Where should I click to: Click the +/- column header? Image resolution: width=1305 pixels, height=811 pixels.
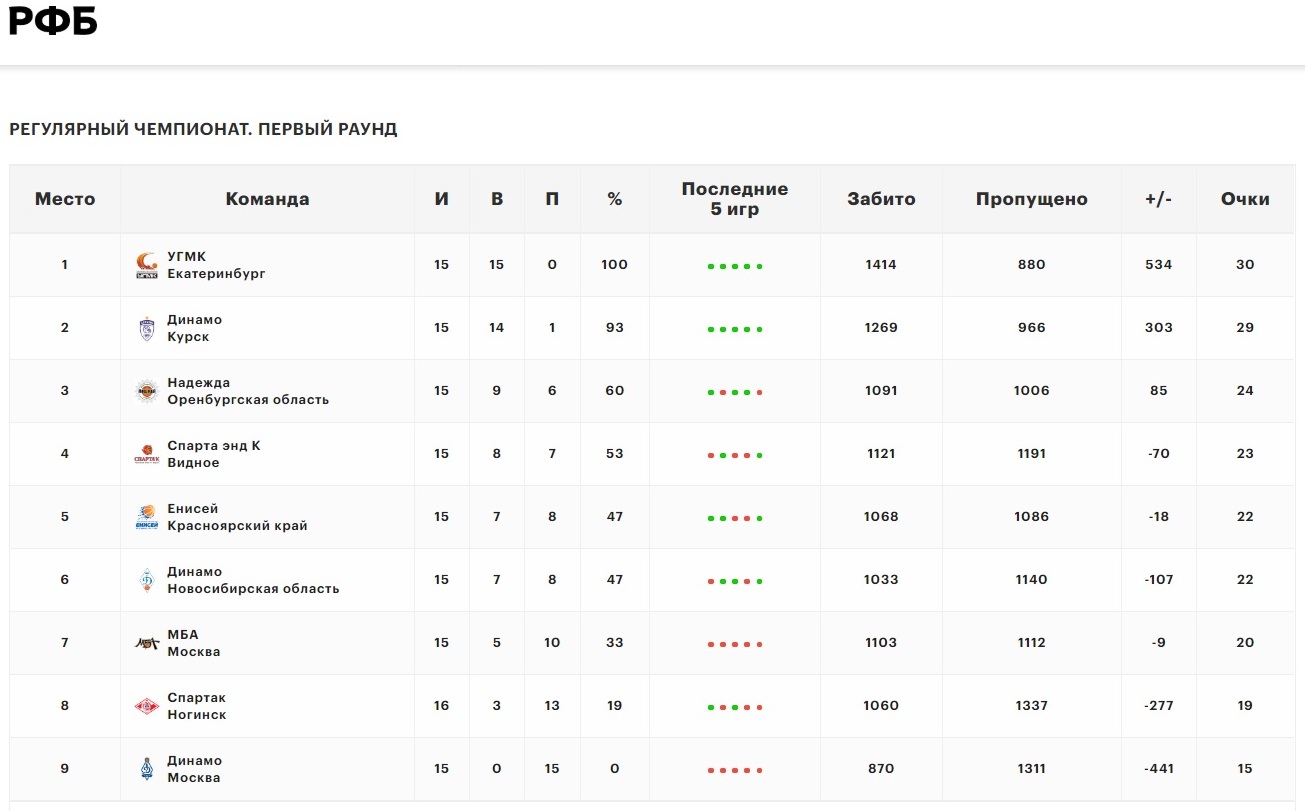(x=1159, y=199)
